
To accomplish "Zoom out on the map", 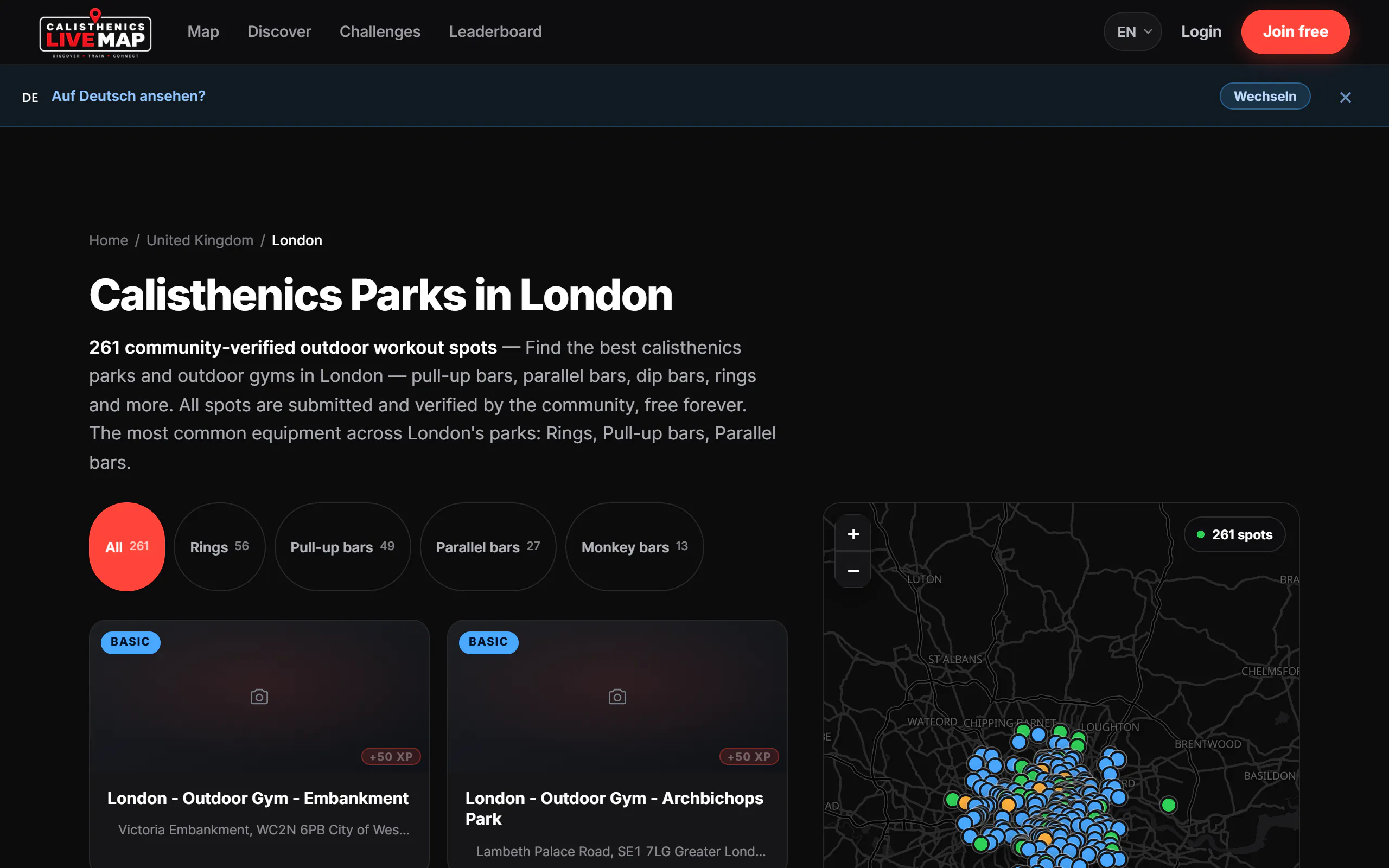I will point(853,570).
